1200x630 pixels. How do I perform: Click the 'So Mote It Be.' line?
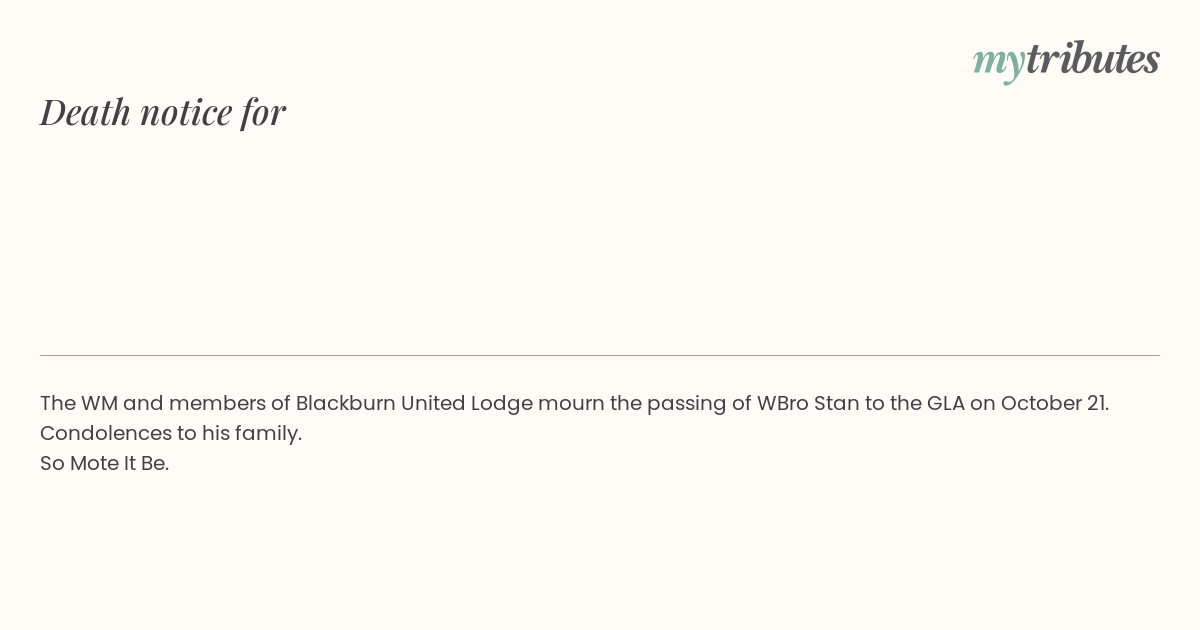[105, 463]
